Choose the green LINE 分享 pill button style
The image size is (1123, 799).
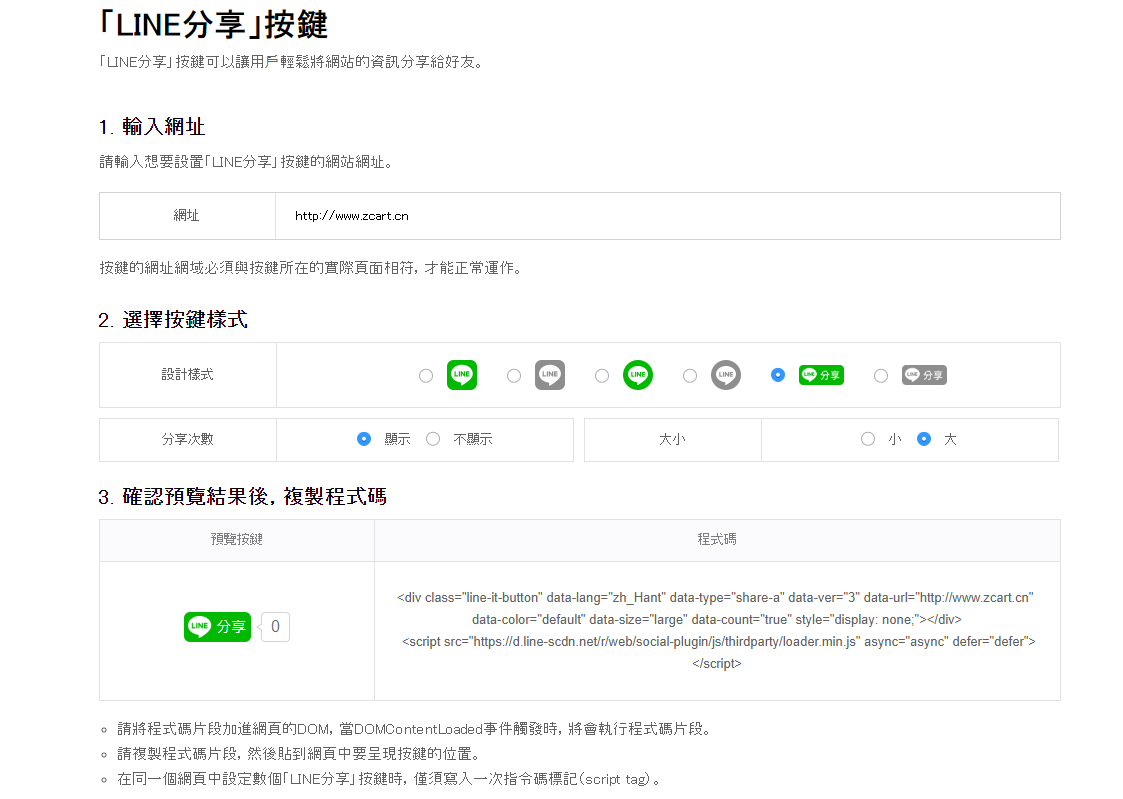pos(821,375)
